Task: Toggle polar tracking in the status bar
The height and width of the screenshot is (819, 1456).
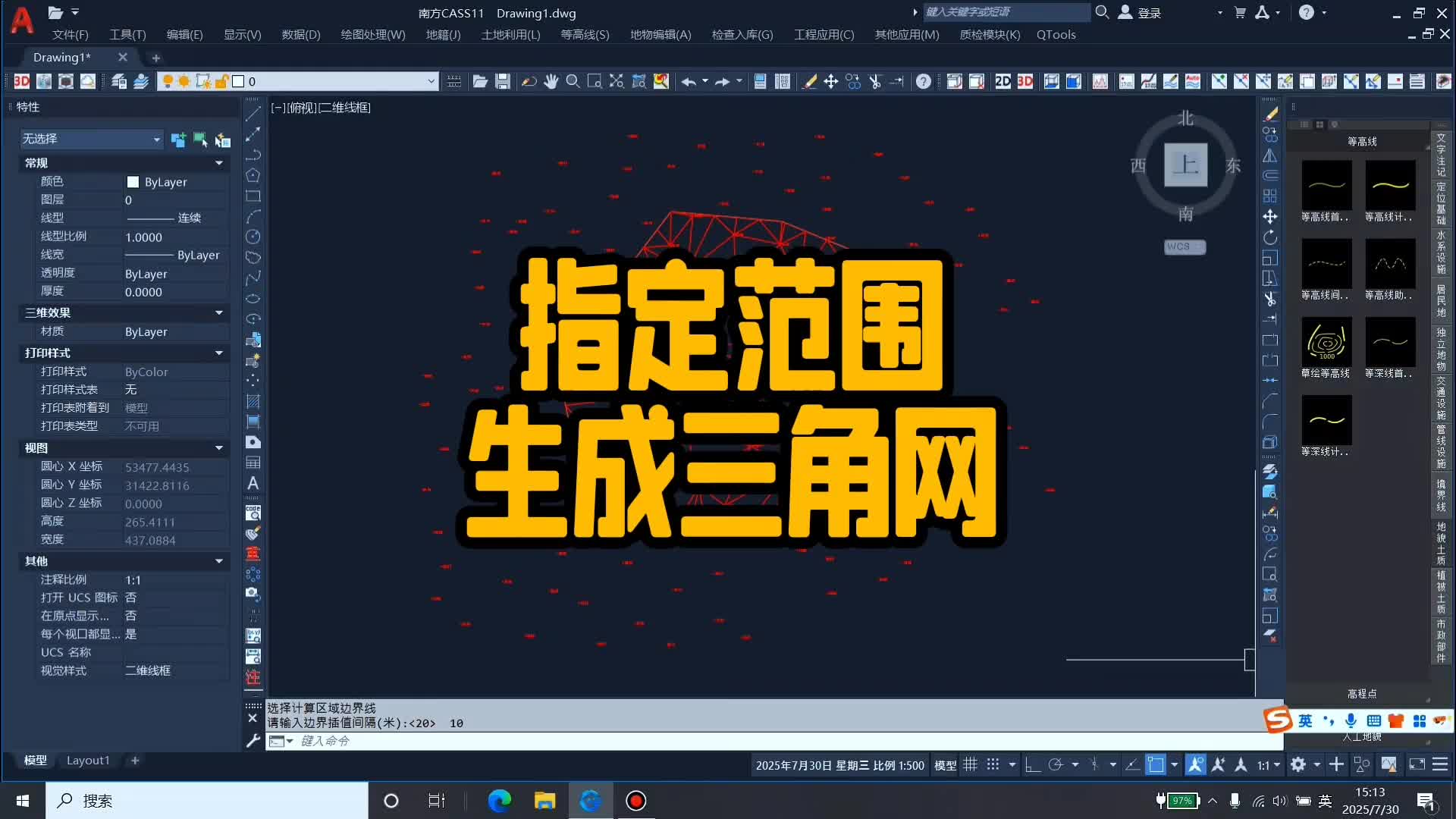Action: tap(1055, 765)
